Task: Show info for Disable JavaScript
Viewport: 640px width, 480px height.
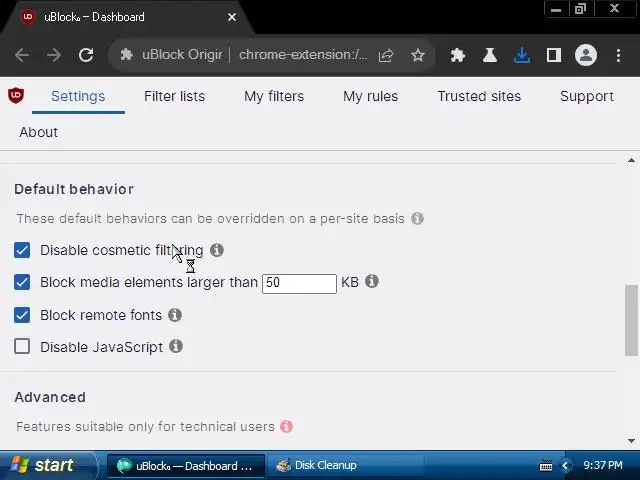Action: point(176,346)
